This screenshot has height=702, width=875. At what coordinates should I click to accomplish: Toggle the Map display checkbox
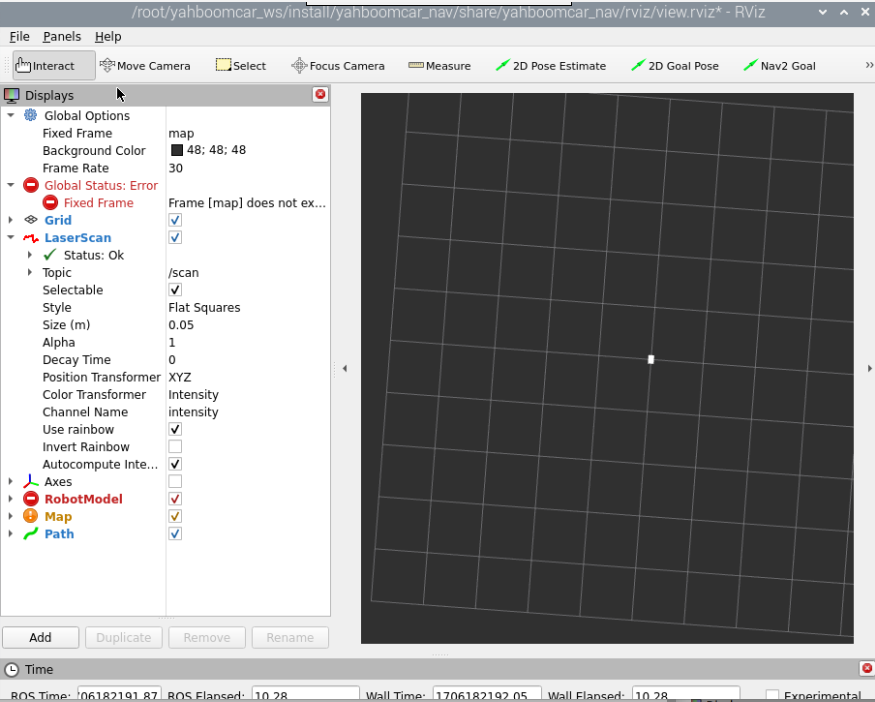click(x=175, y=516)
